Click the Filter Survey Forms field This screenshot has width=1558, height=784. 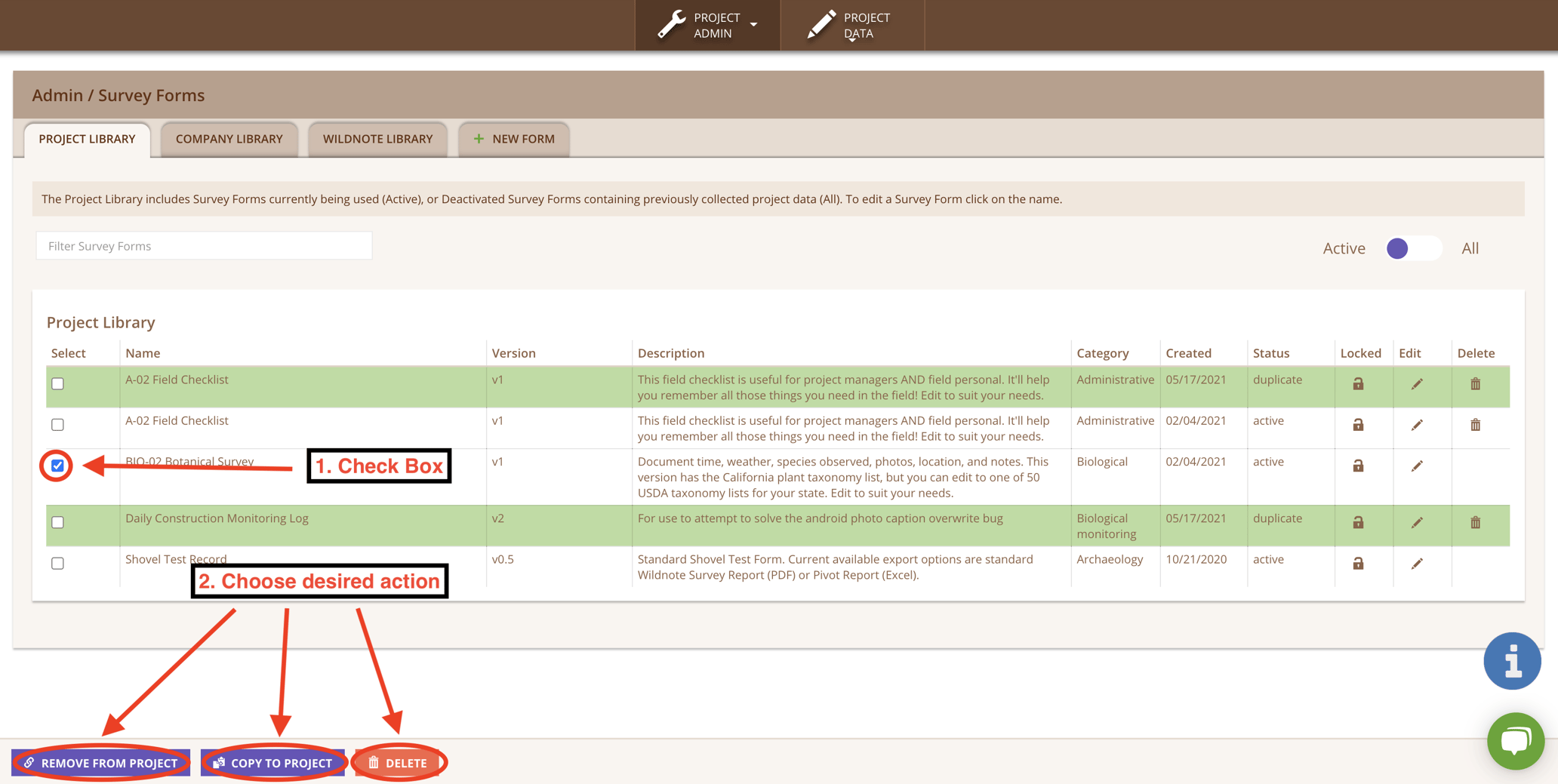(x=203, y=245)
